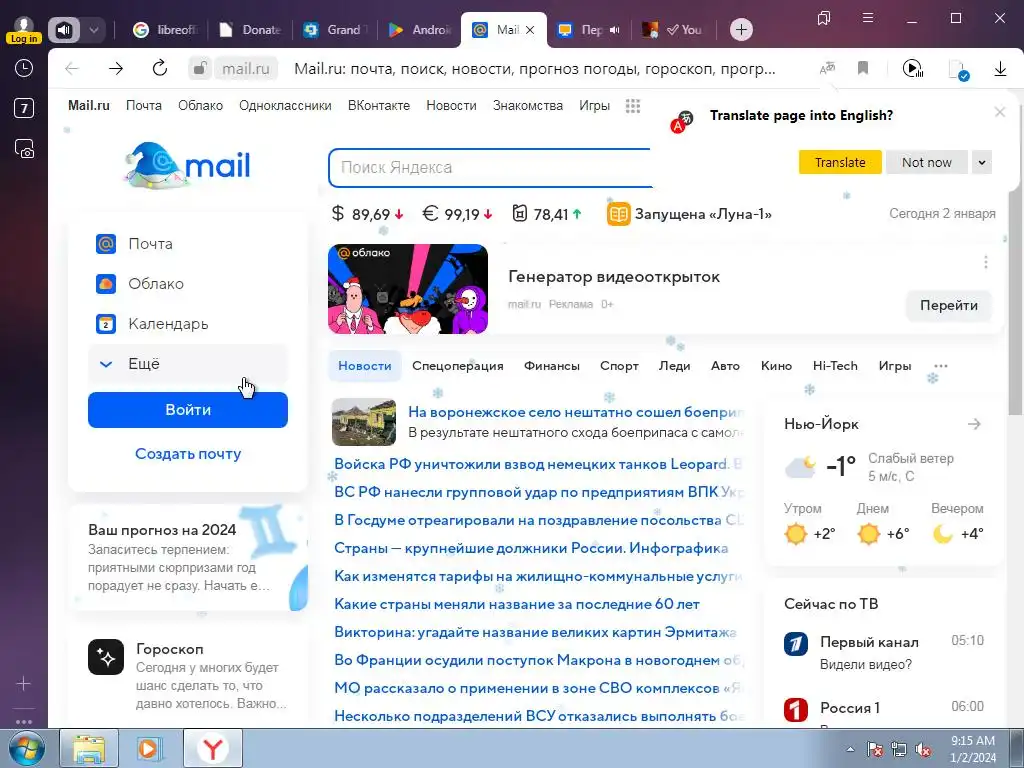Click Одноклассники in the top nav

[x=285, y=106]
